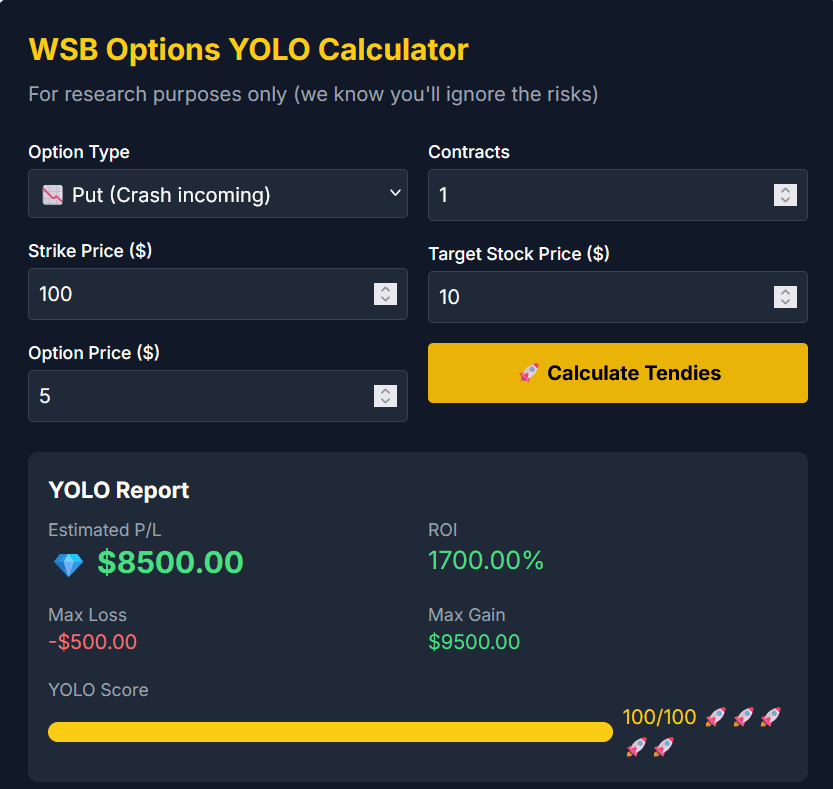Click the Contracts spinner arrows

tap(785, 195)
